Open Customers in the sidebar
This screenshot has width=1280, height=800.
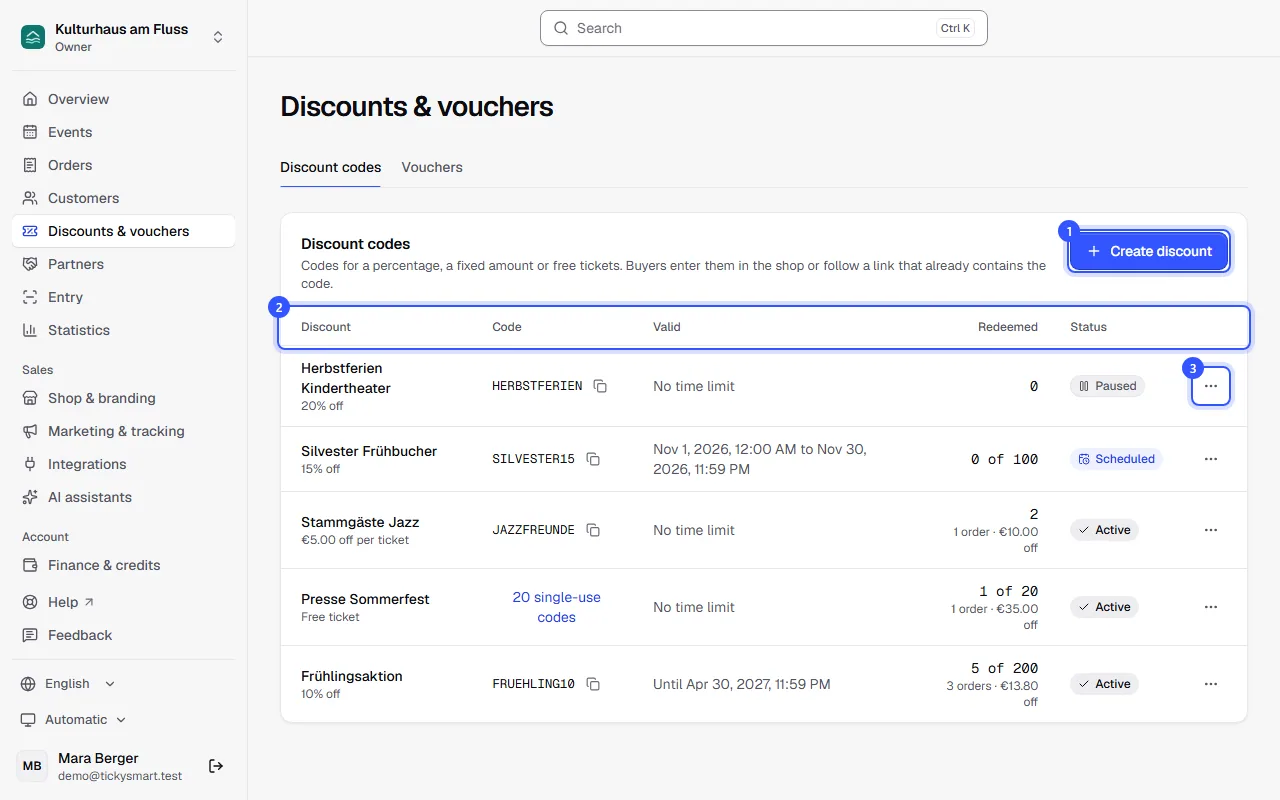pos(124,198)
